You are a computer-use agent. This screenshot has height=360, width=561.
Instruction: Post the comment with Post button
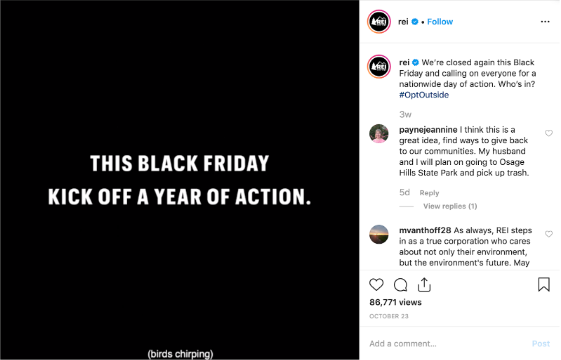(541, 344)
